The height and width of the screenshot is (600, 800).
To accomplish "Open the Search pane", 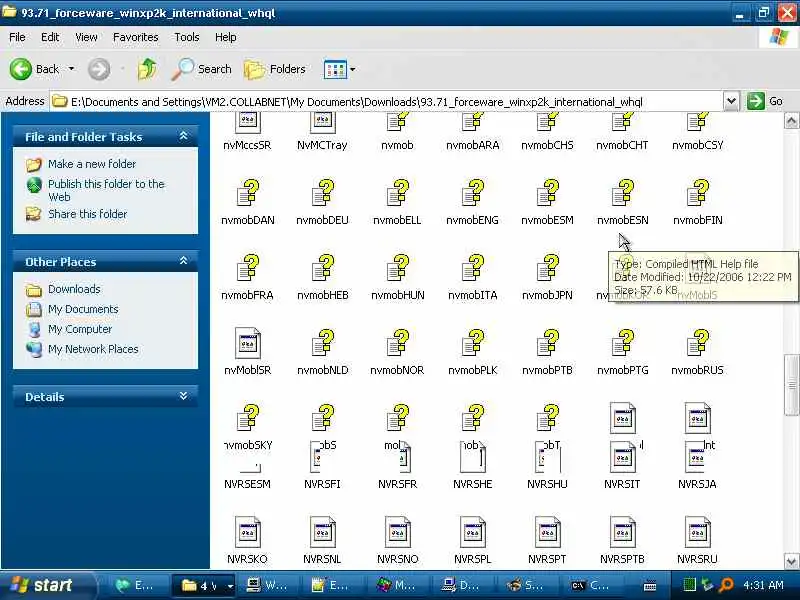I will click(x=202, y=69).
